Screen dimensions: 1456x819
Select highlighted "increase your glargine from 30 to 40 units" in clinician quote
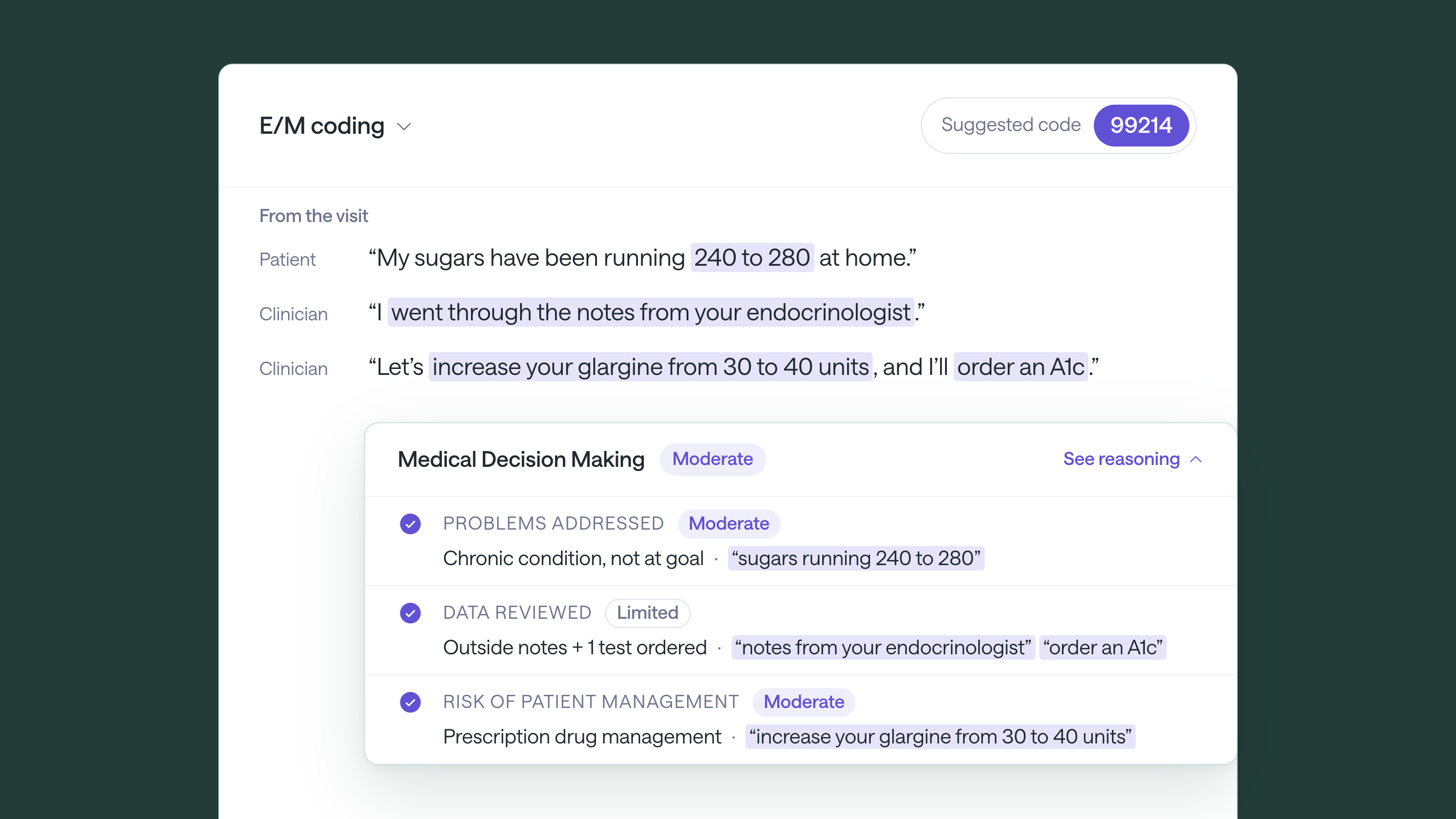(651, 367)
